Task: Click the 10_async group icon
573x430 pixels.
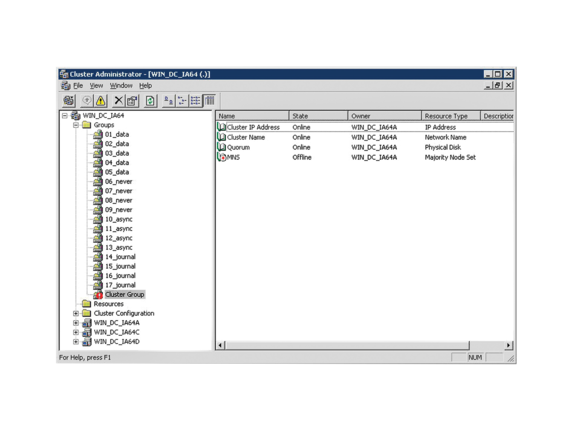Action: [98, 219]
